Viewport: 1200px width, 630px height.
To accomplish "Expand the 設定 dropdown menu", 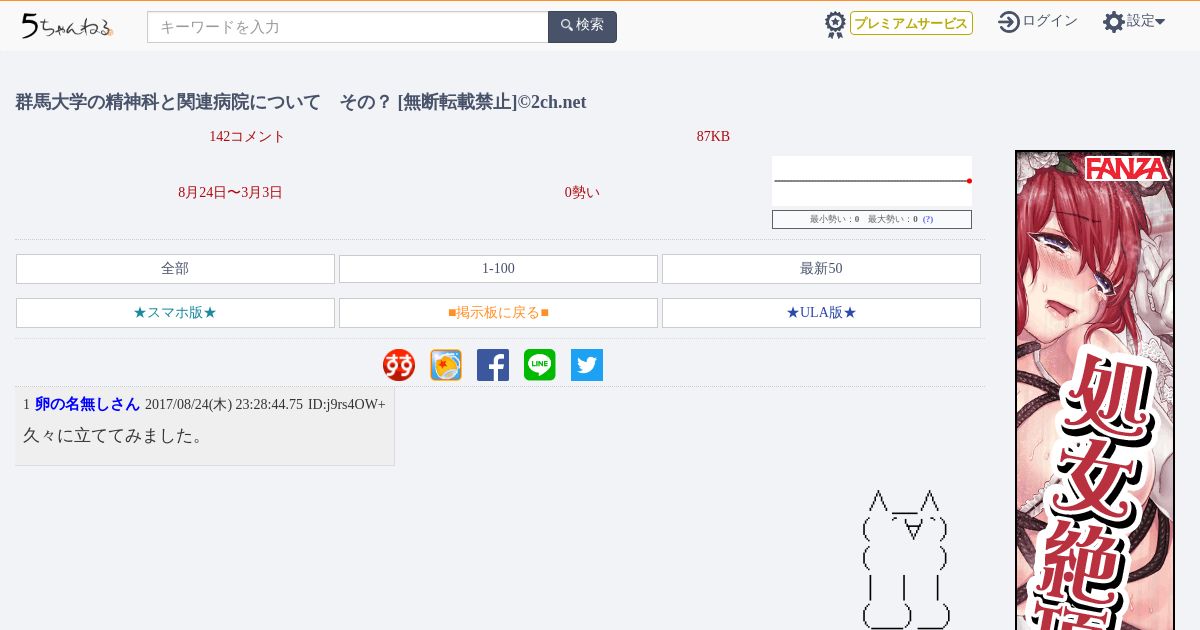I will [x=1146, y=21].
